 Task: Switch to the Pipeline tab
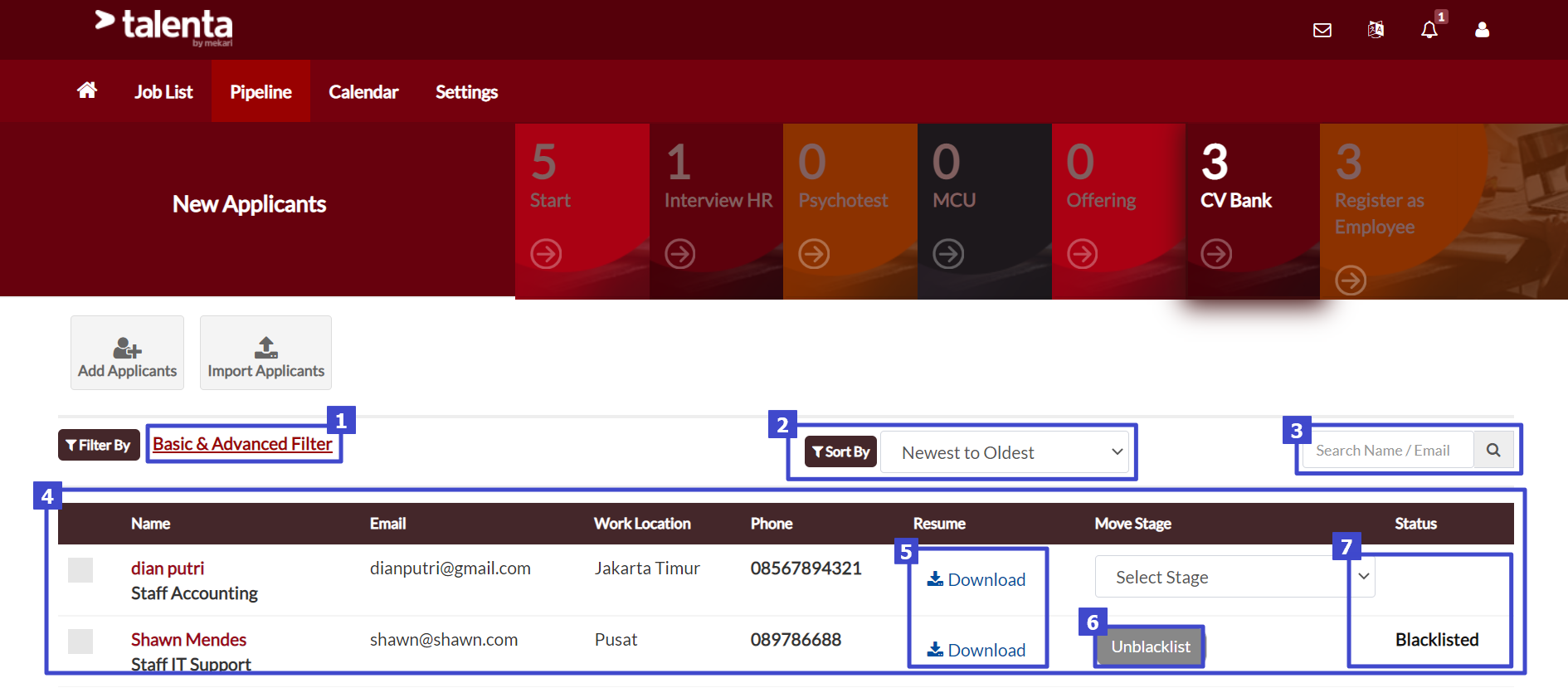point(261,92)
